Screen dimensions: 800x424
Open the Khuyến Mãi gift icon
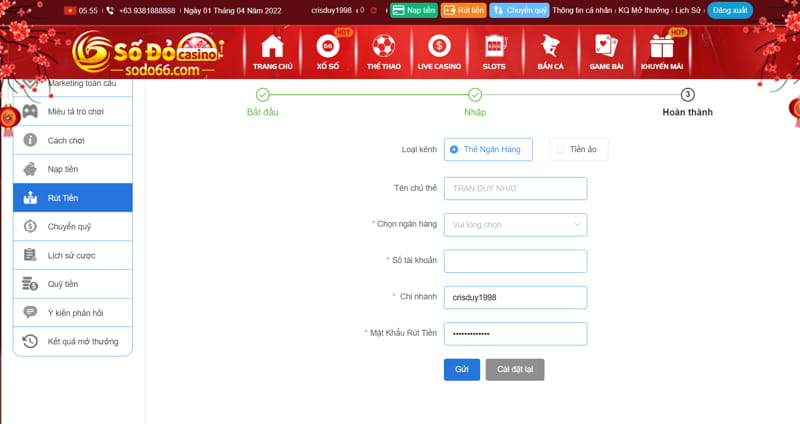pyautogui.click(x=662, y=46)
